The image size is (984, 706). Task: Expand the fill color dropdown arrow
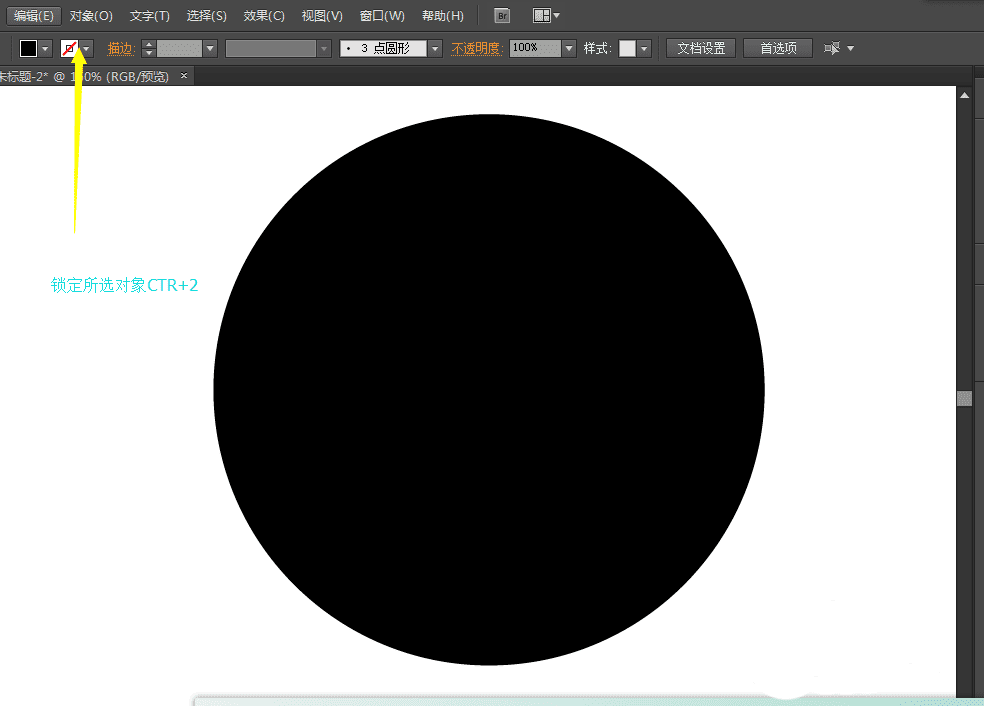[x=45, y=48]
